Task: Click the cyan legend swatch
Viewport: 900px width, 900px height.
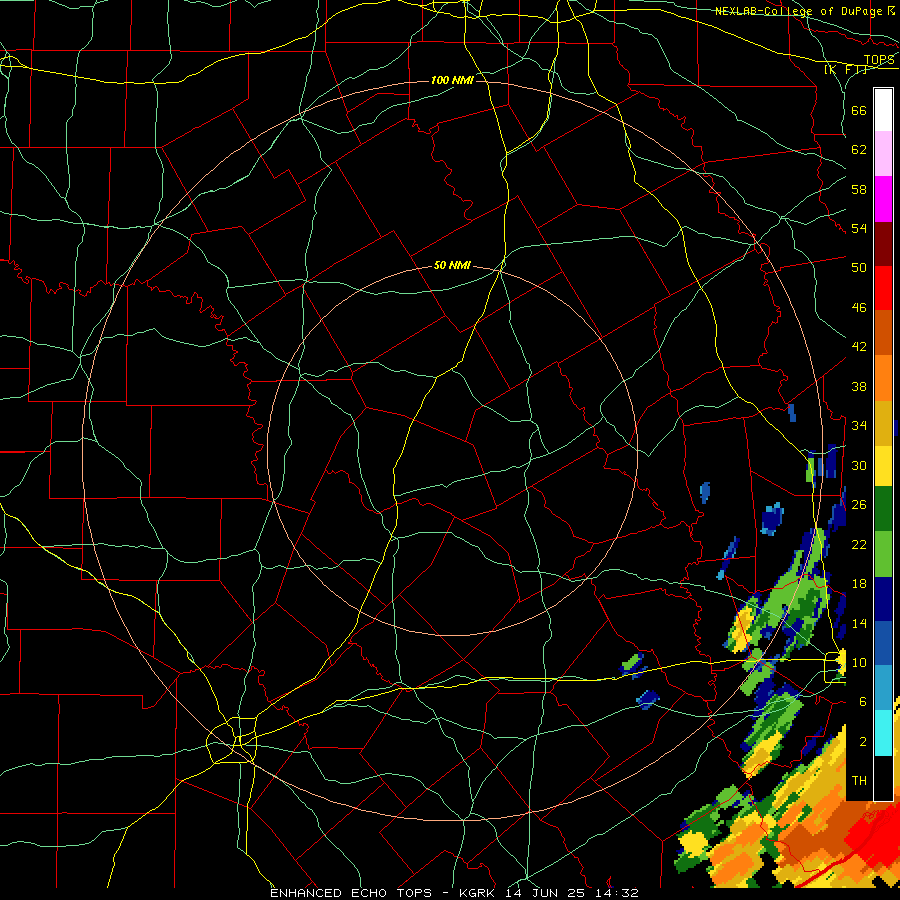Action: 883,733
